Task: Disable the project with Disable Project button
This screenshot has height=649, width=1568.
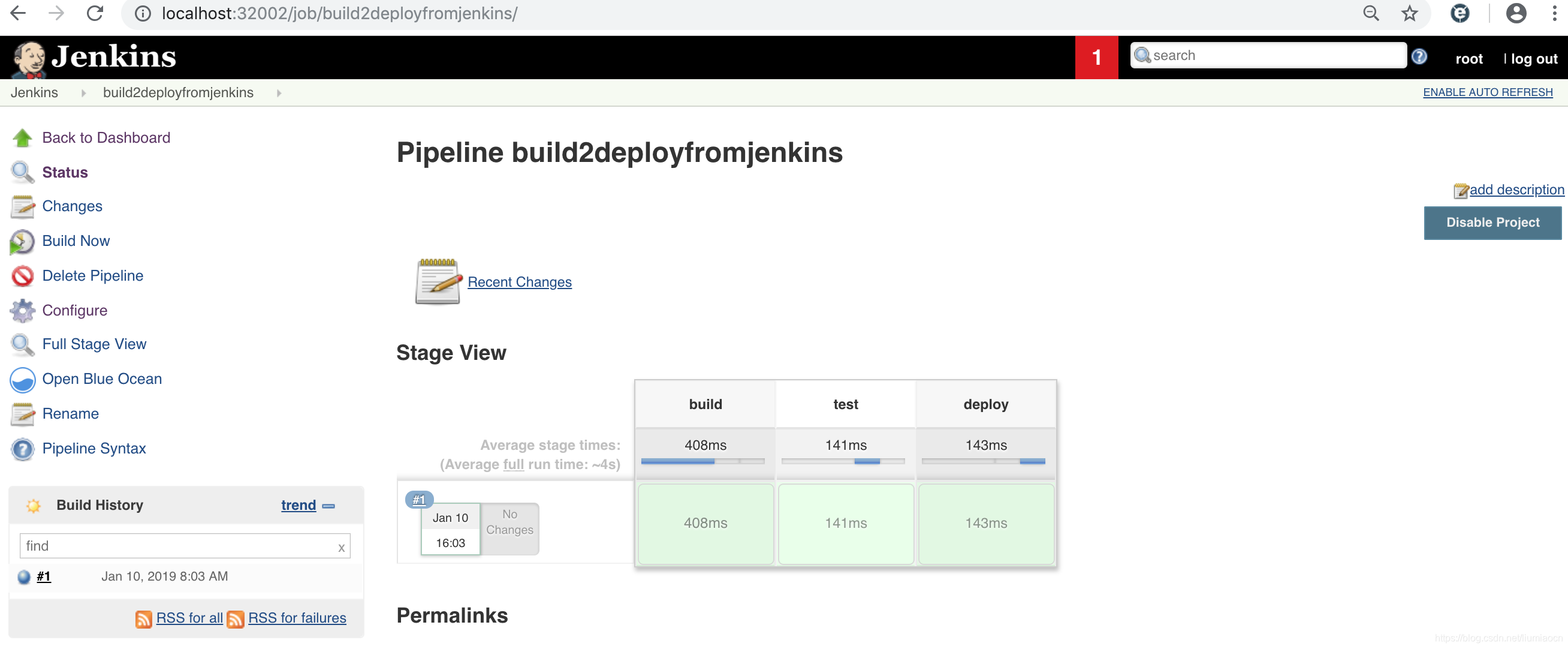Action: point(1492,223)
